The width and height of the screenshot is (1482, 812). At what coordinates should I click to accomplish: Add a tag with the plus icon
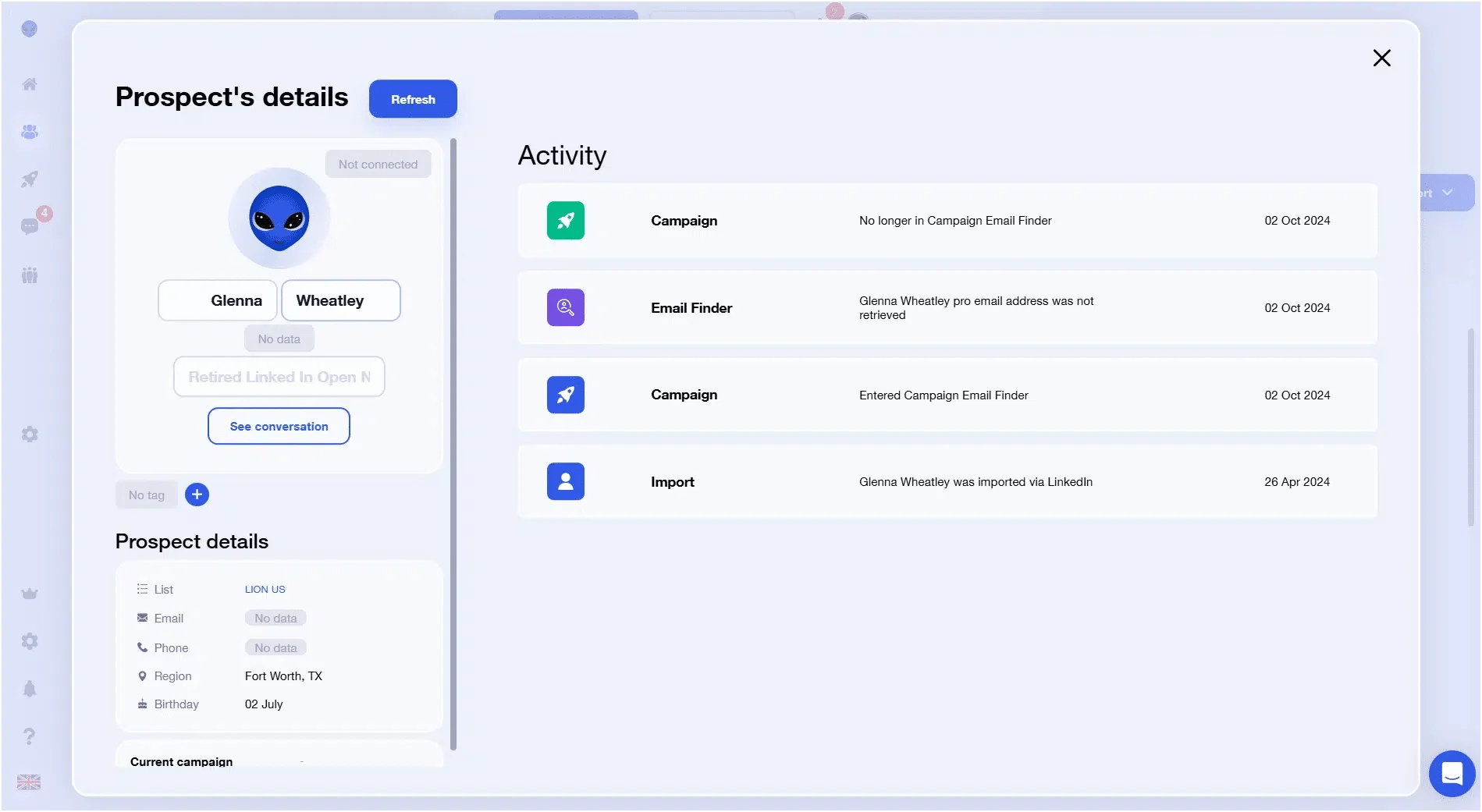pos(197,495)
